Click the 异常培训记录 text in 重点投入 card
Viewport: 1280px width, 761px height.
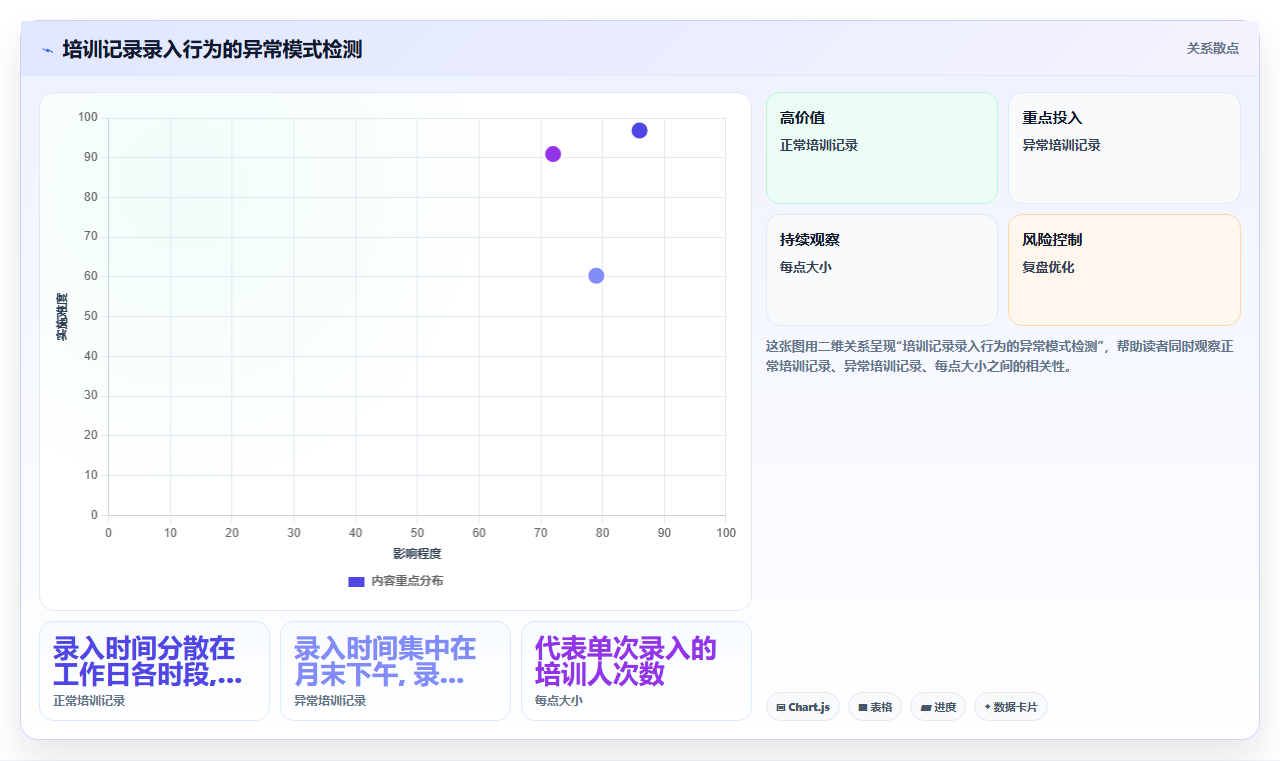click(1061, 145)
